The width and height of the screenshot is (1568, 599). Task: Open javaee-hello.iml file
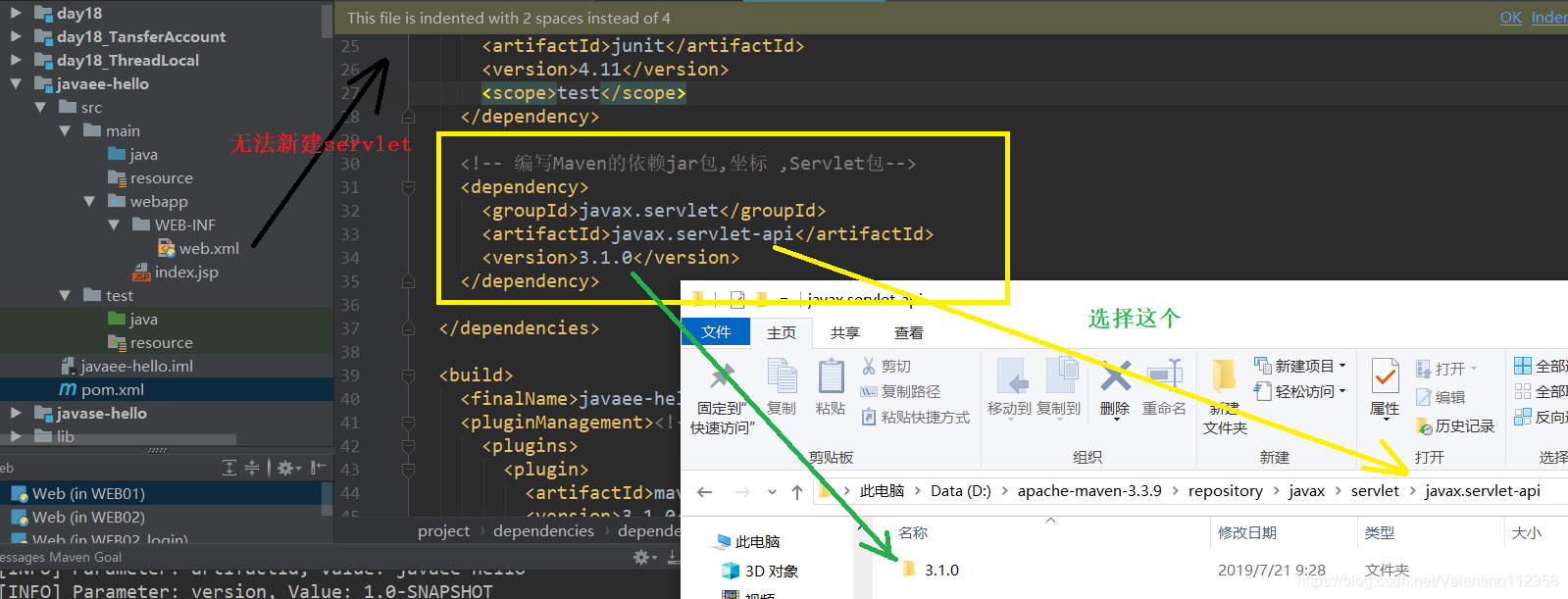pos(137,366)
